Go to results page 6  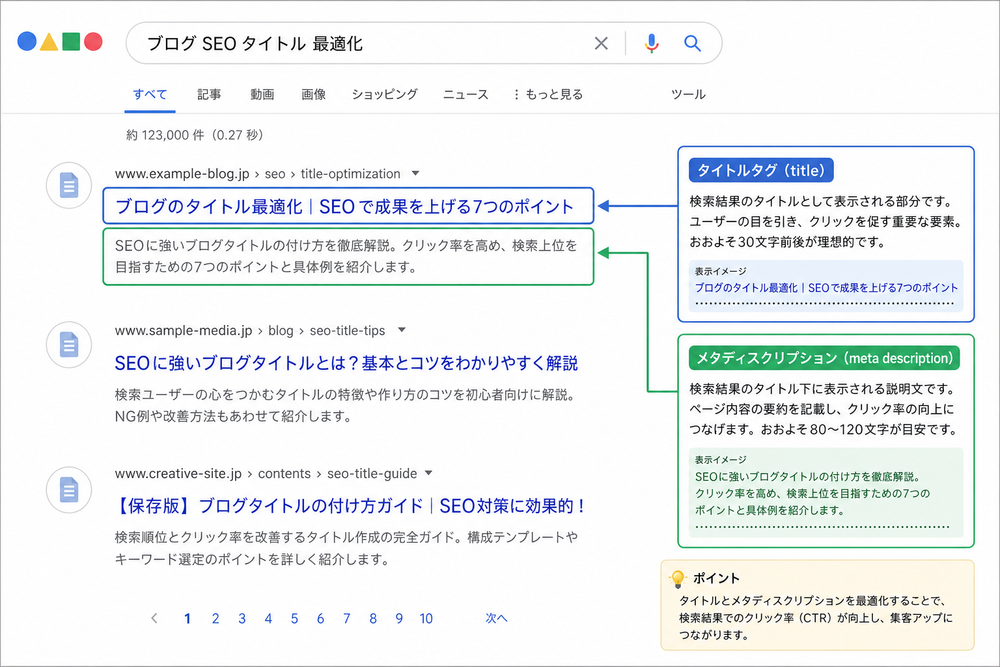(320, 618)
